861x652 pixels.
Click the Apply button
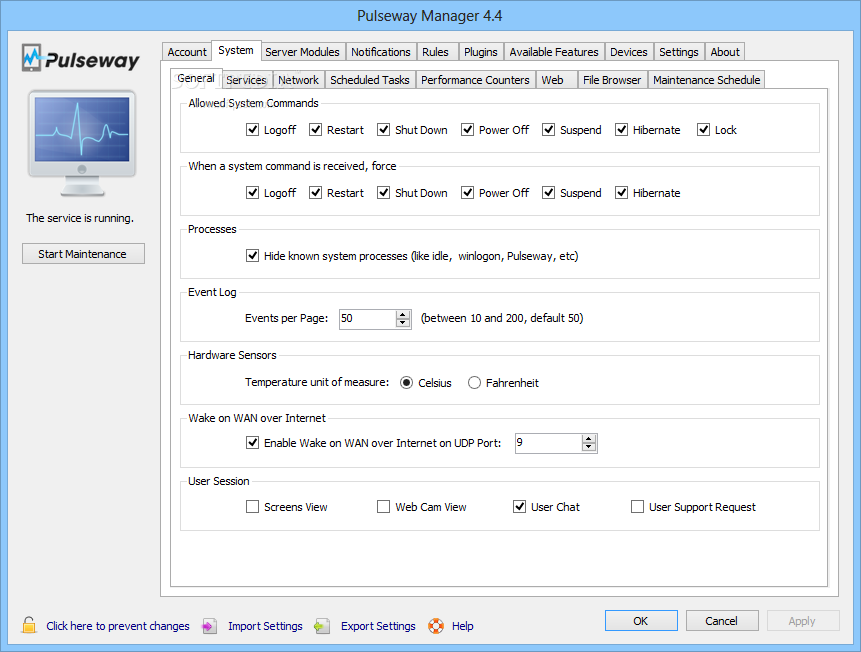(802, 621)
